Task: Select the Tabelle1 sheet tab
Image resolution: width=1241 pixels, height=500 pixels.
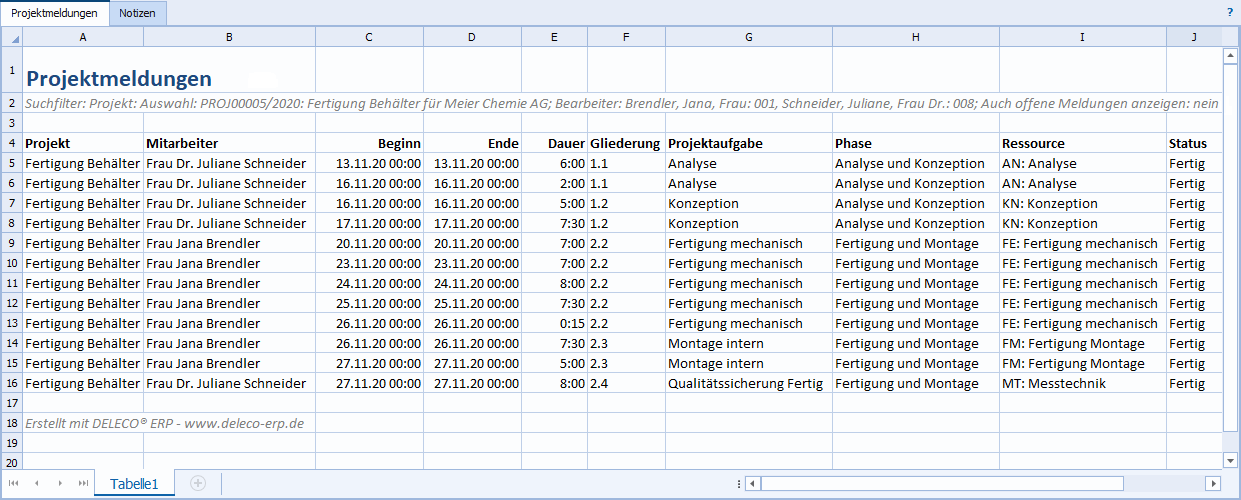Action: (x=135, y=483)
